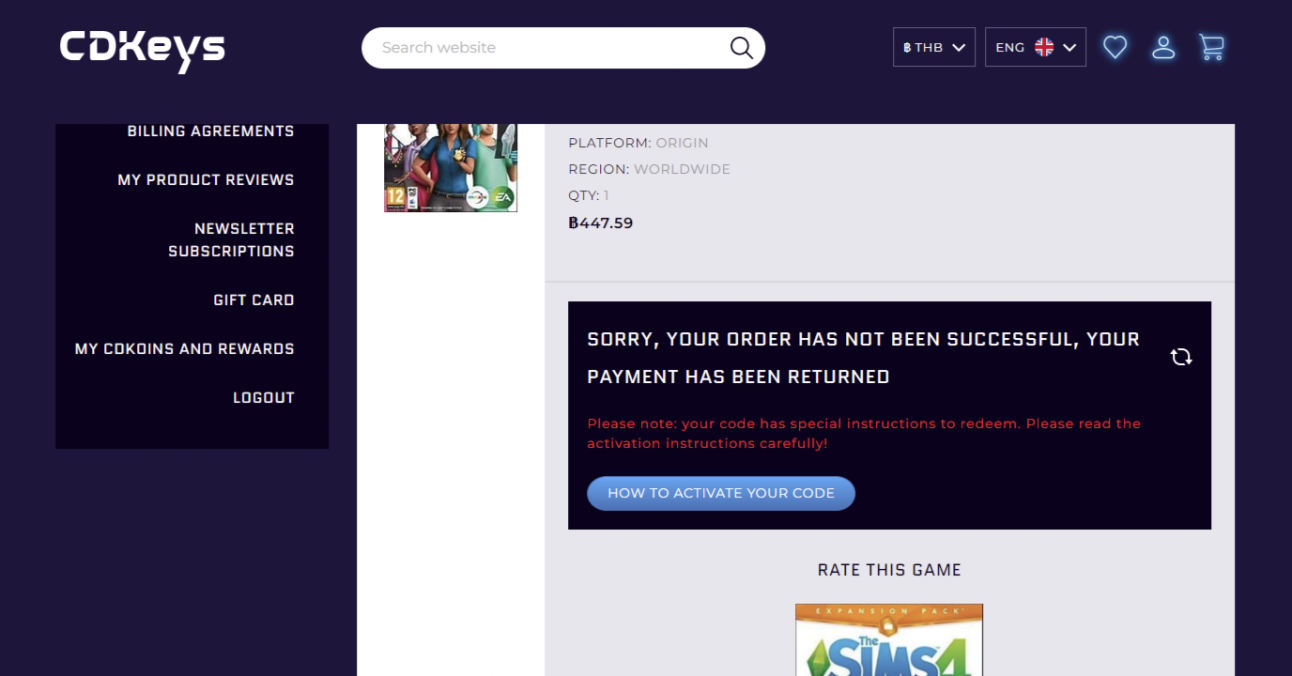Focus the Search website field
The width and height of the screenshot is (1292, 676).
[563, 48]
